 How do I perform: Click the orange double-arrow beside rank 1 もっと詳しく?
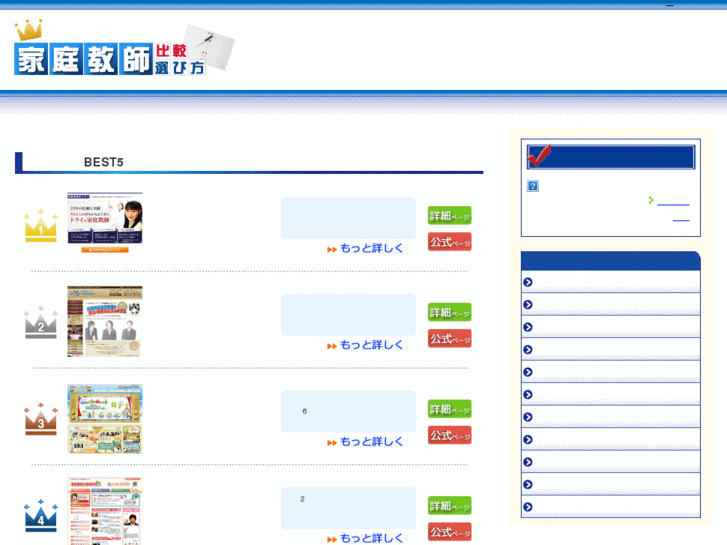[332, 250]
